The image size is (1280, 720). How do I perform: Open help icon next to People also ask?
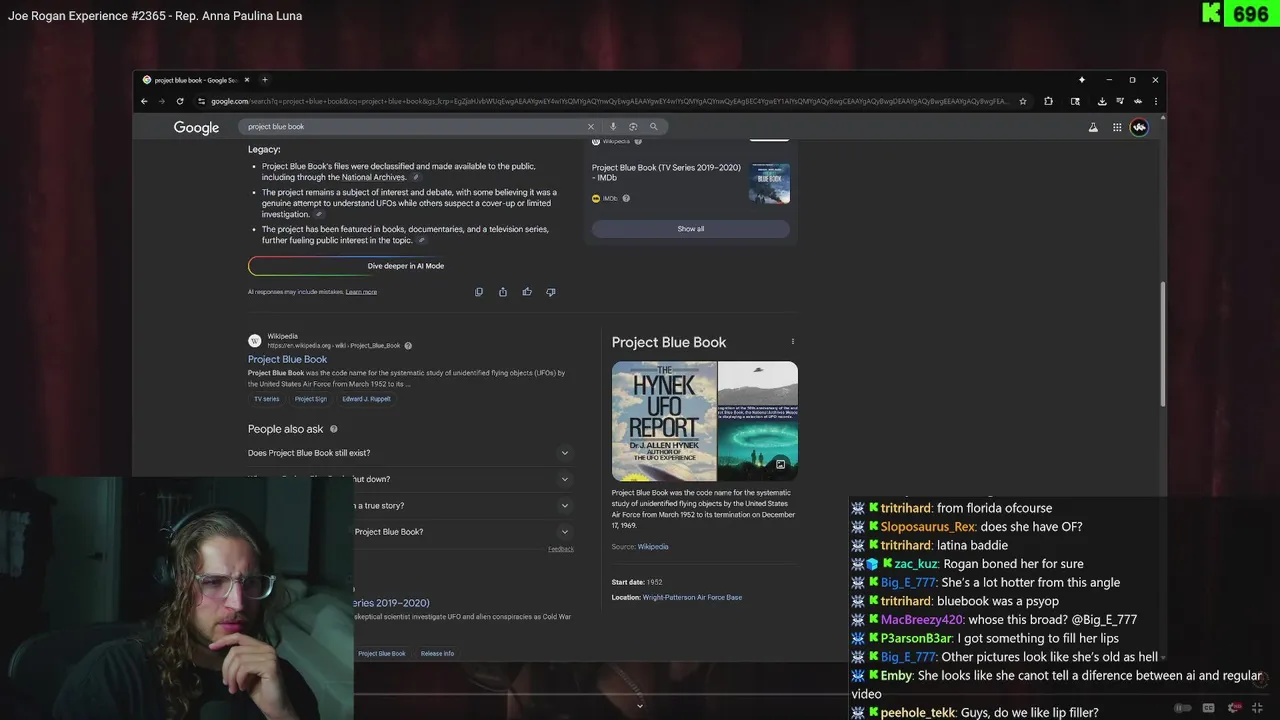click(334, 429)
